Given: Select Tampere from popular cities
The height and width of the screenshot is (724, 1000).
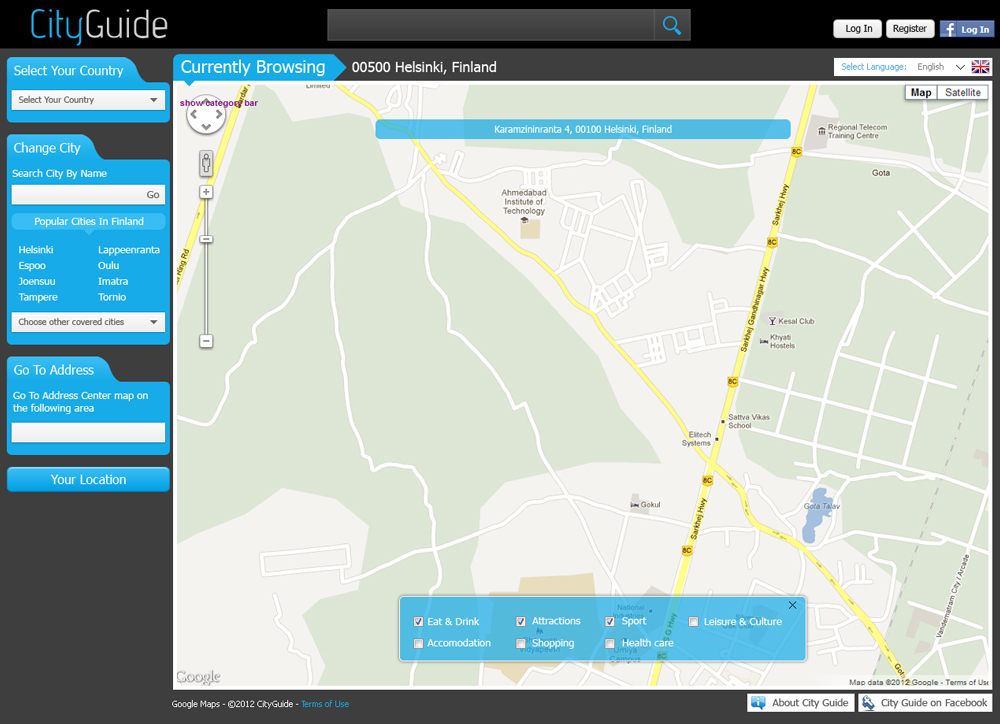Looking at the screenshot, I should coord(38,297).
